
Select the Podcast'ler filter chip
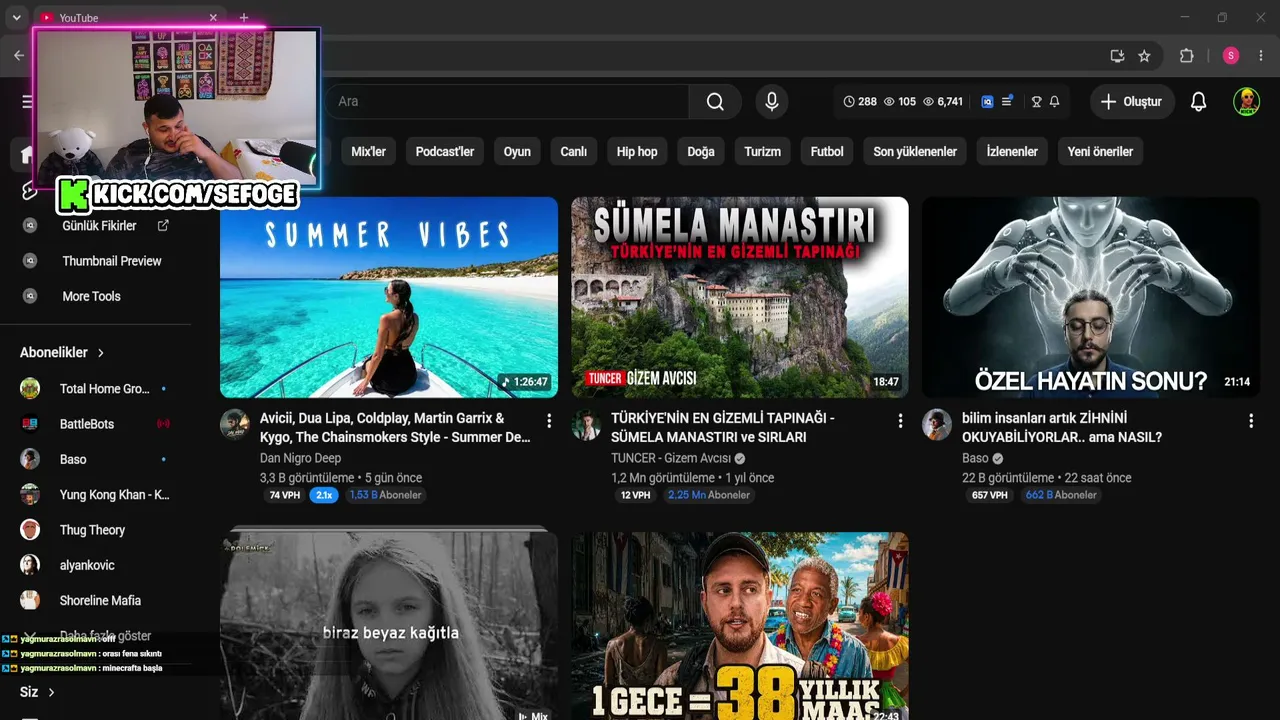(445, 152)
